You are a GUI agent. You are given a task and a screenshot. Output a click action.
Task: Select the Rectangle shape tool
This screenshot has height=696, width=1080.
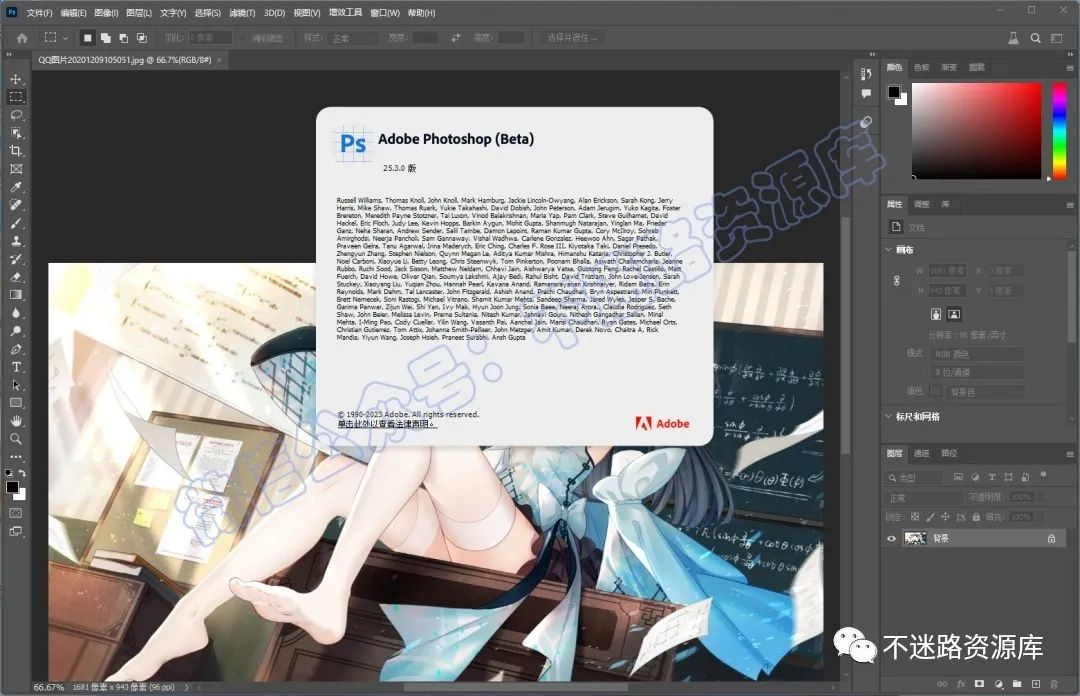(16, 402)
